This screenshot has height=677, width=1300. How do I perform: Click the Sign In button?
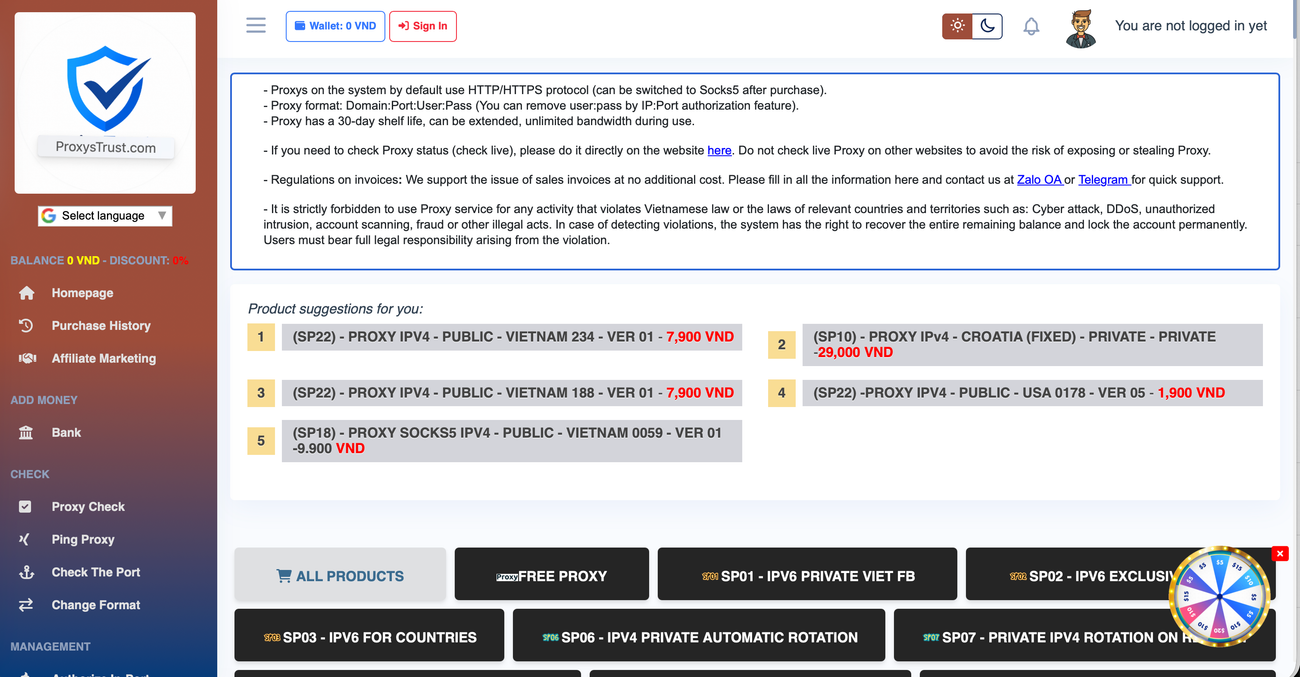[x=423, y=26]
